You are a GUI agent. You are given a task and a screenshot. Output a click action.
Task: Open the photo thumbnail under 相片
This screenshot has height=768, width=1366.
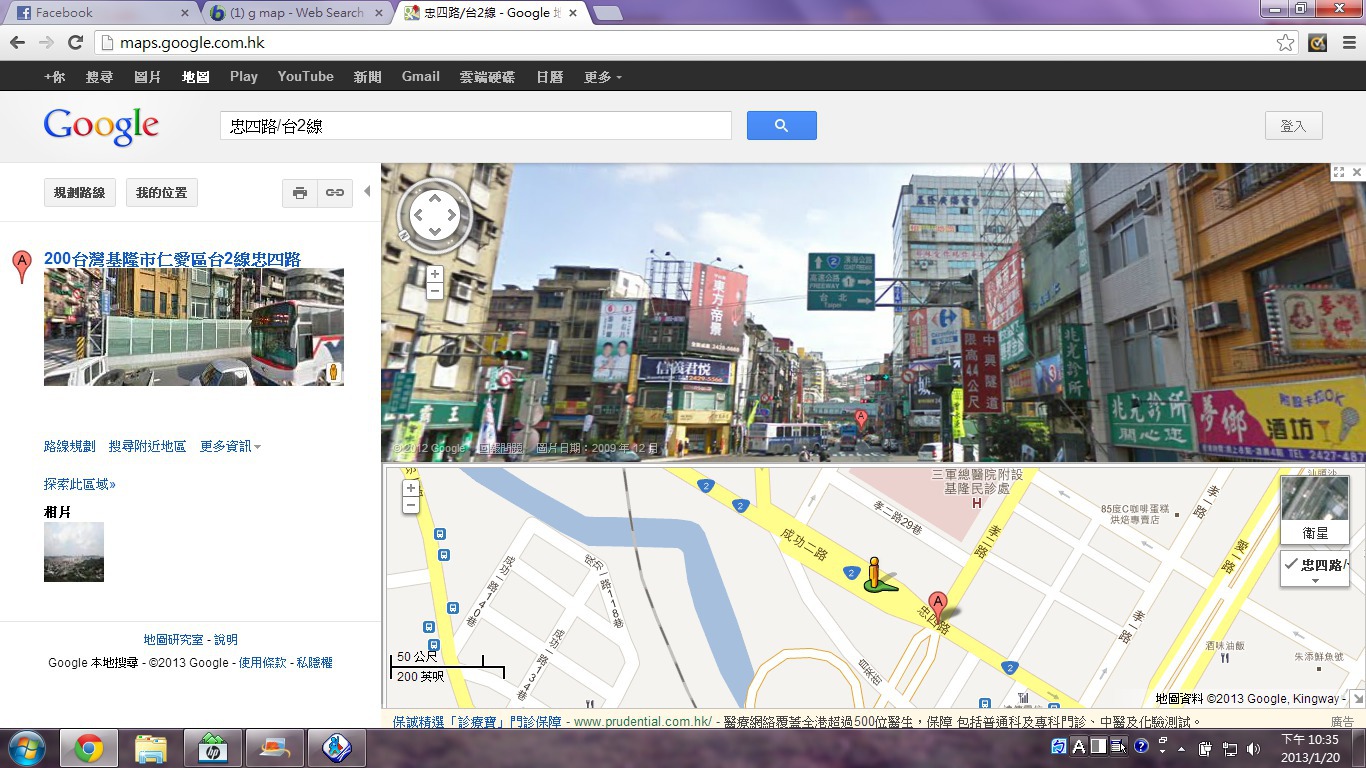pos(74,551)
